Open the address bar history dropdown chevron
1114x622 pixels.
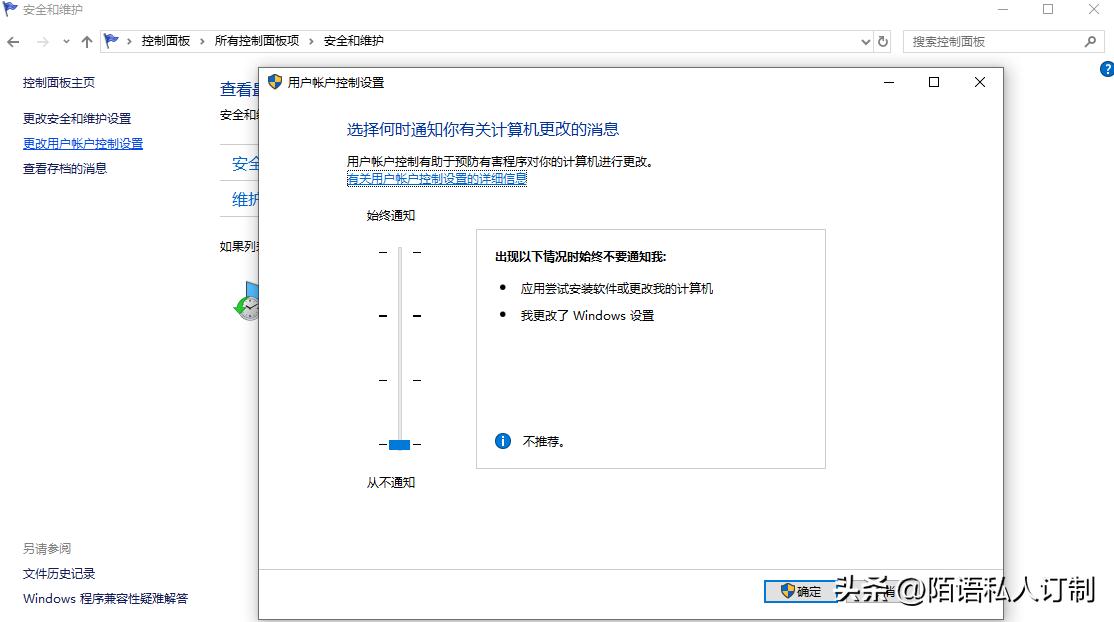pyautogui.click(x=866, y=41)
